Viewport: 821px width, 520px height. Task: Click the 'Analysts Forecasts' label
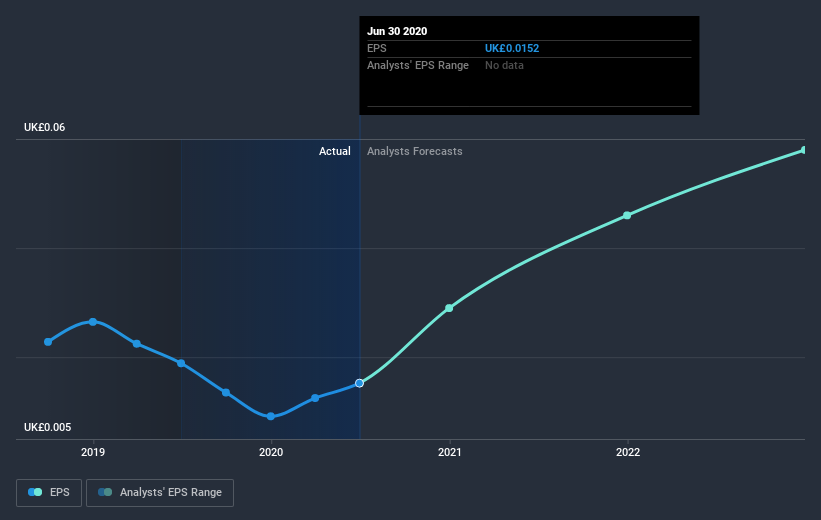click(x=415, y=151)
